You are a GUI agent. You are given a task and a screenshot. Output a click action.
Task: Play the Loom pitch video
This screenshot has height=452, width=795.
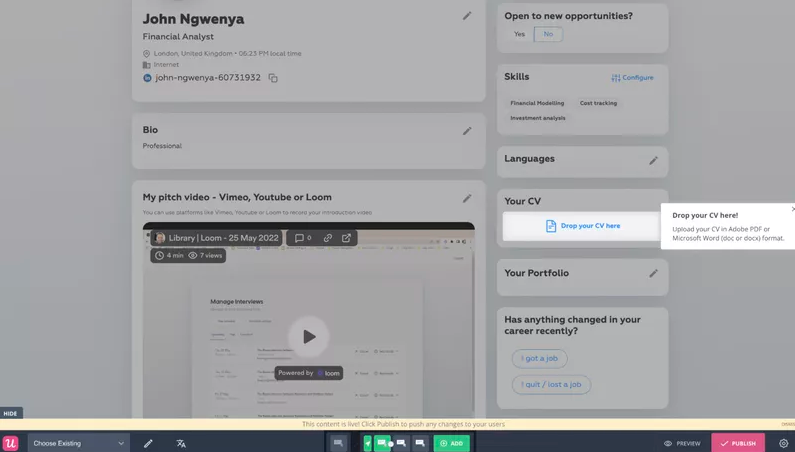click(x=309, y=337)
